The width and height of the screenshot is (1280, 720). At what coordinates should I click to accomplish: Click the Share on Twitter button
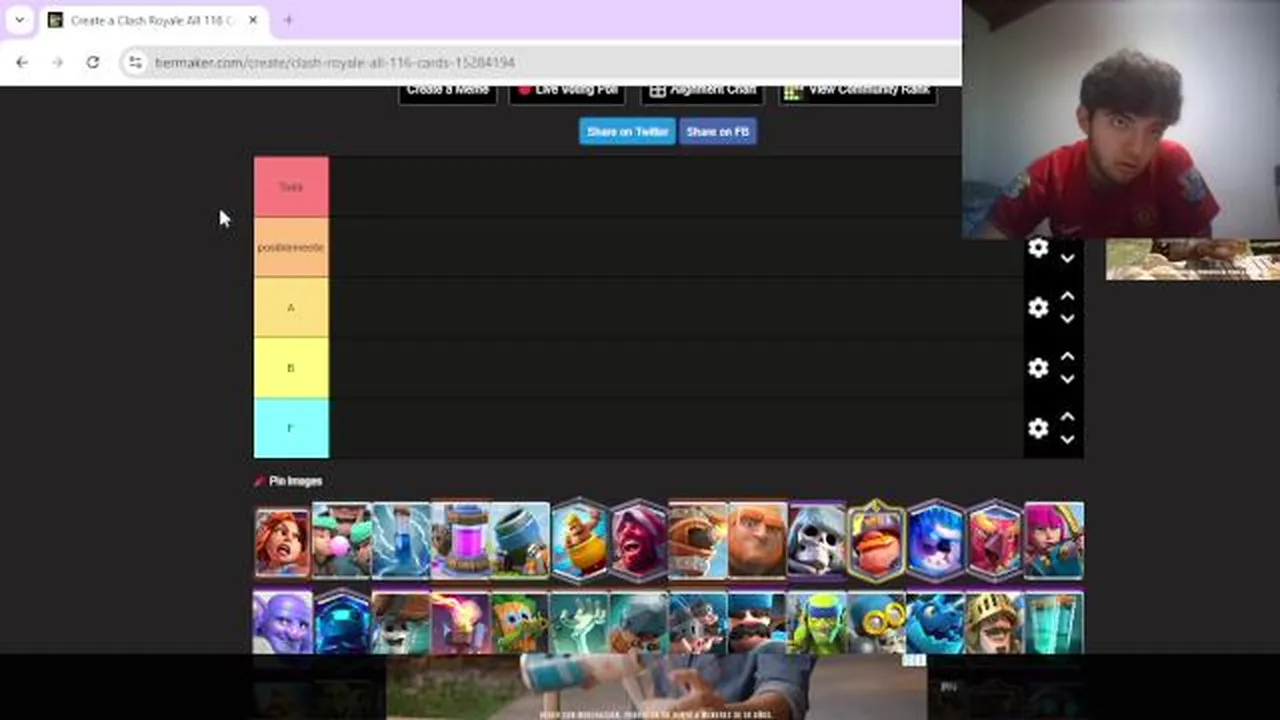[x=627, y=132]
